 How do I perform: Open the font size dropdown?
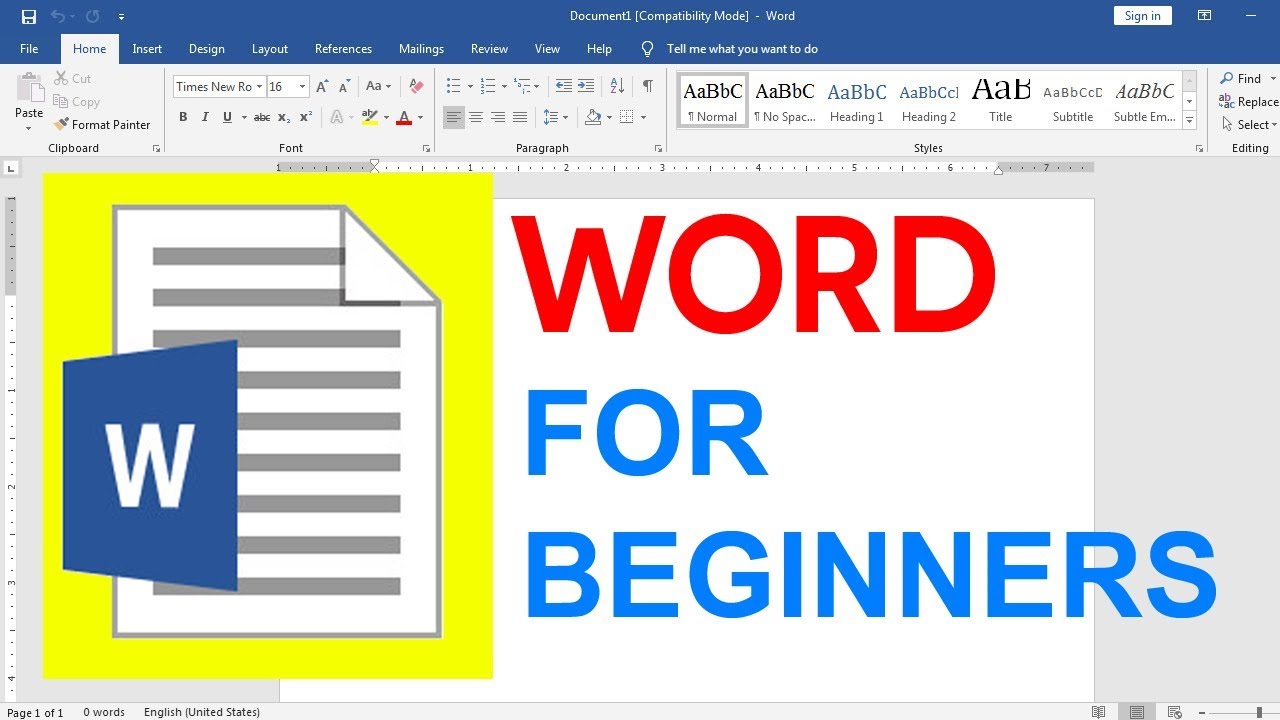pyautogui.click(x=302, y=87)
